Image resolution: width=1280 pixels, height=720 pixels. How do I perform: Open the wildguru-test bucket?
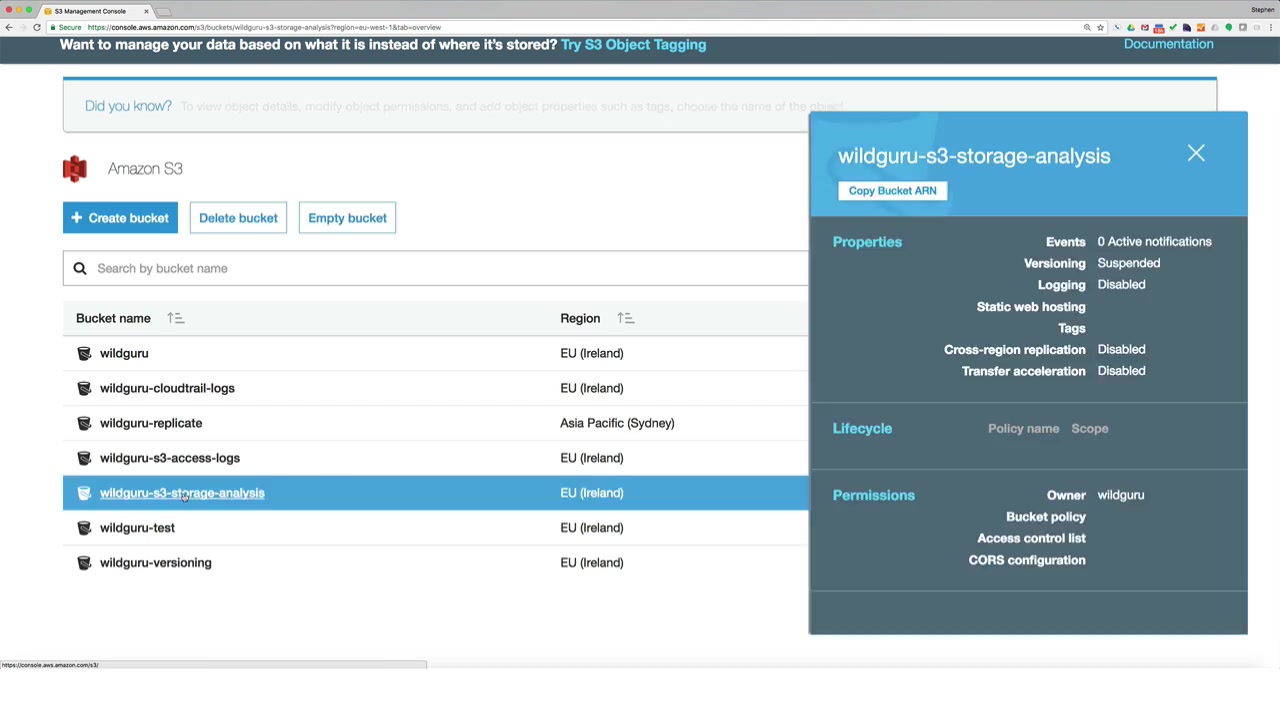click(137, 528)
